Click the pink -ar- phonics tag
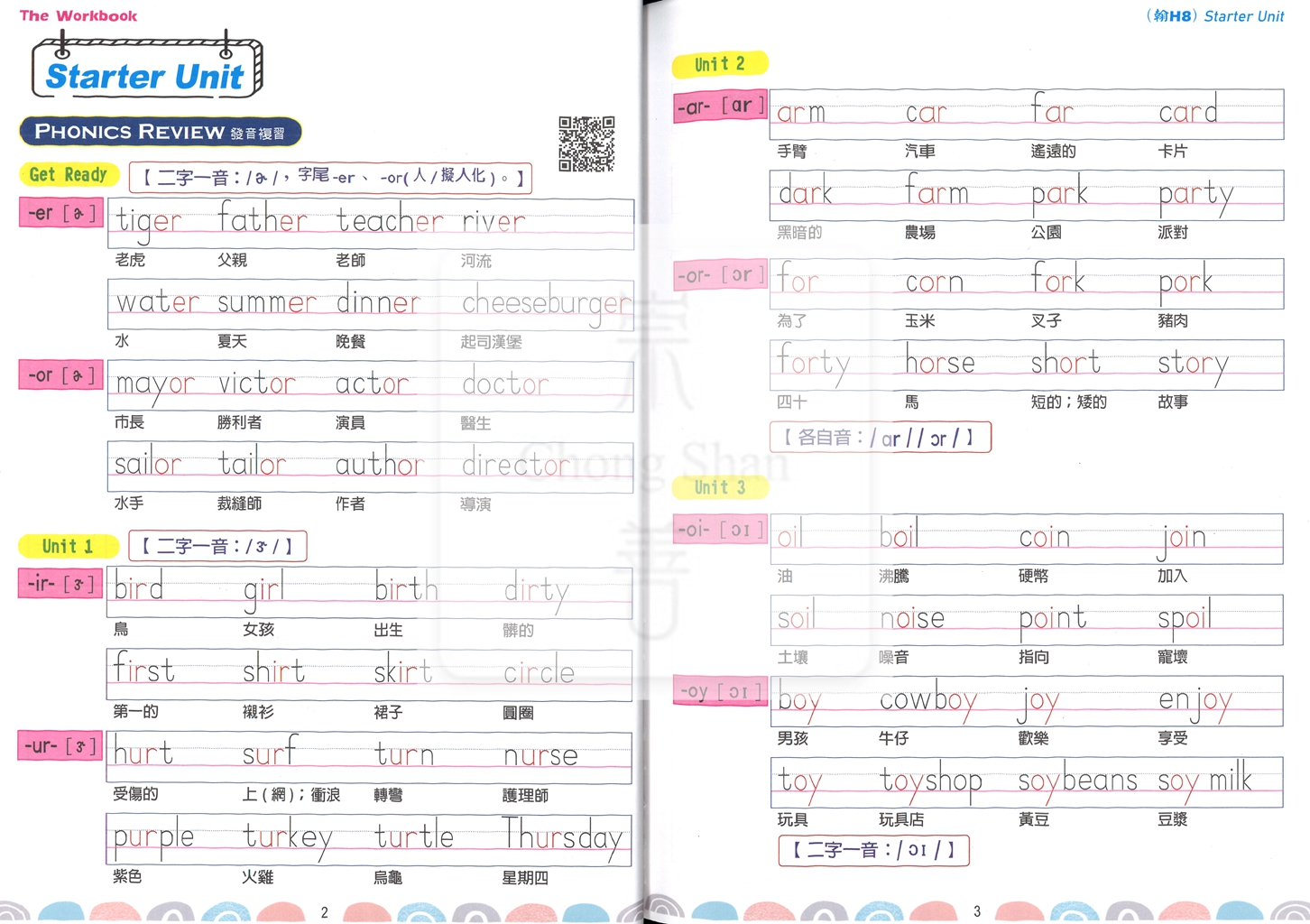The height and width of the screenshot is (924, 1310). 720,106
